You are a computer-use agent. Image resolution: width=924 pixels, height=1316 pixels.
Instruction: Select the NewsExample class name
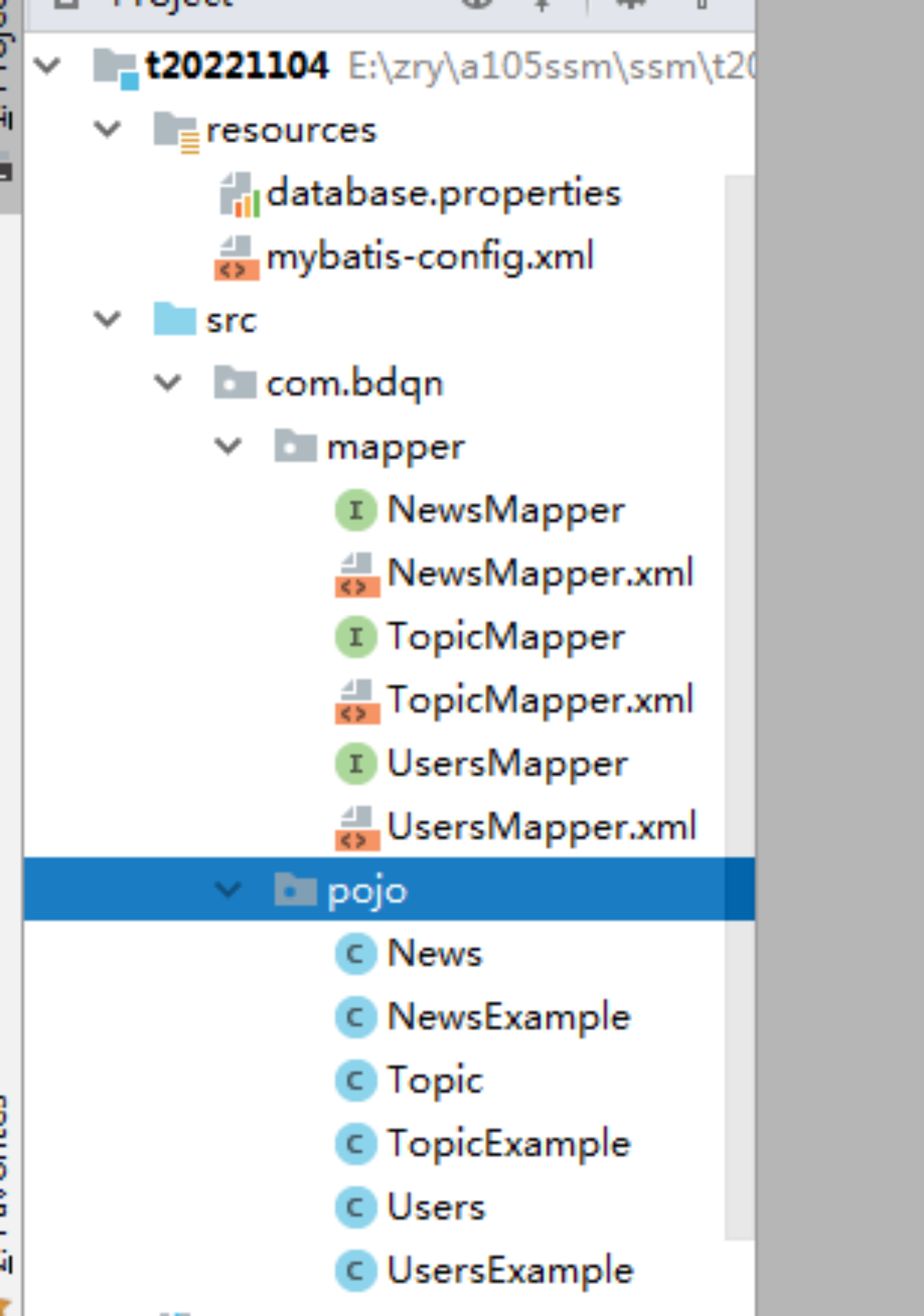pos(509,1018)
